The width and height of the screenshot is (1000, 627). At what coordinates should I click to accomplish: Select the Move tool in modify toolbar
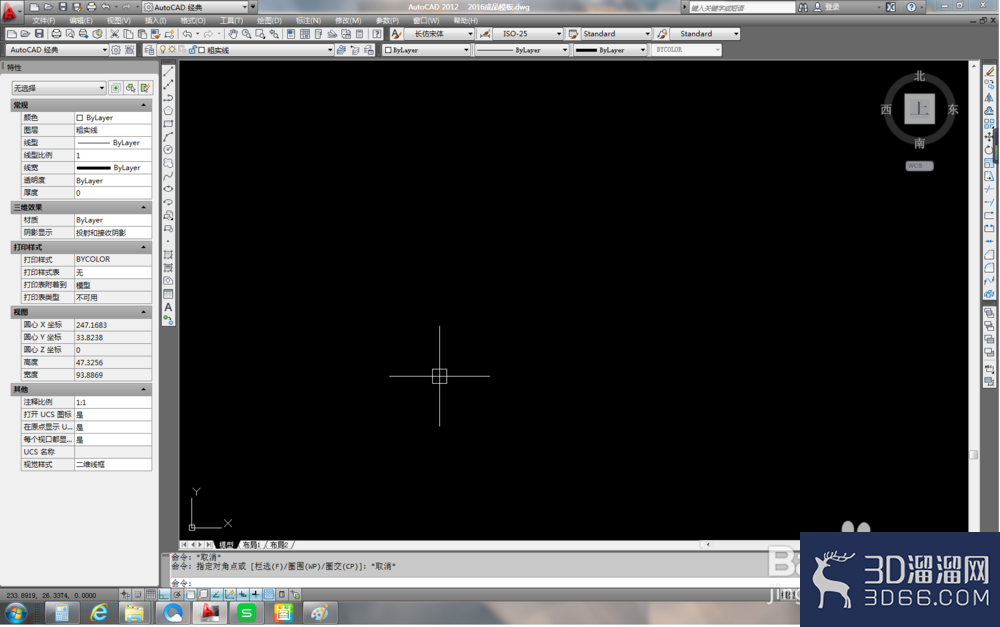(989, 136)
